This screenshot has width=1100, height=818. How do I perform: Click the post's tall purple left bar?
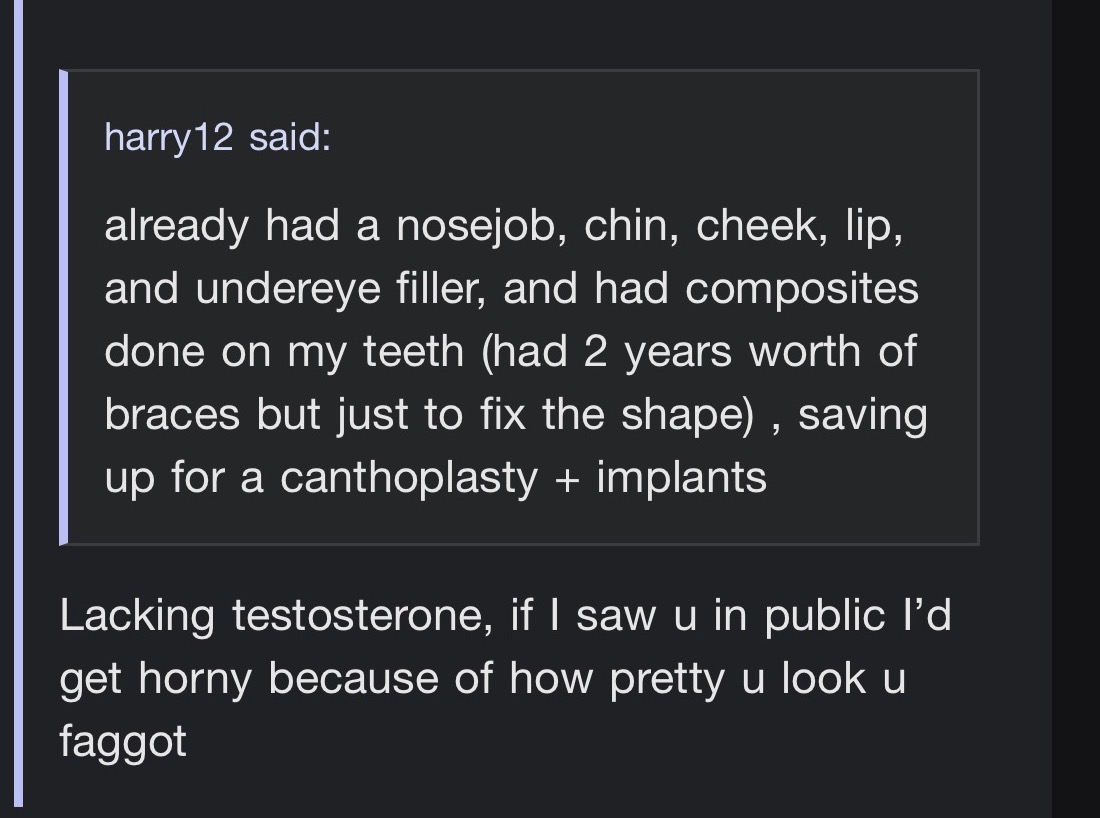(18, 400)
